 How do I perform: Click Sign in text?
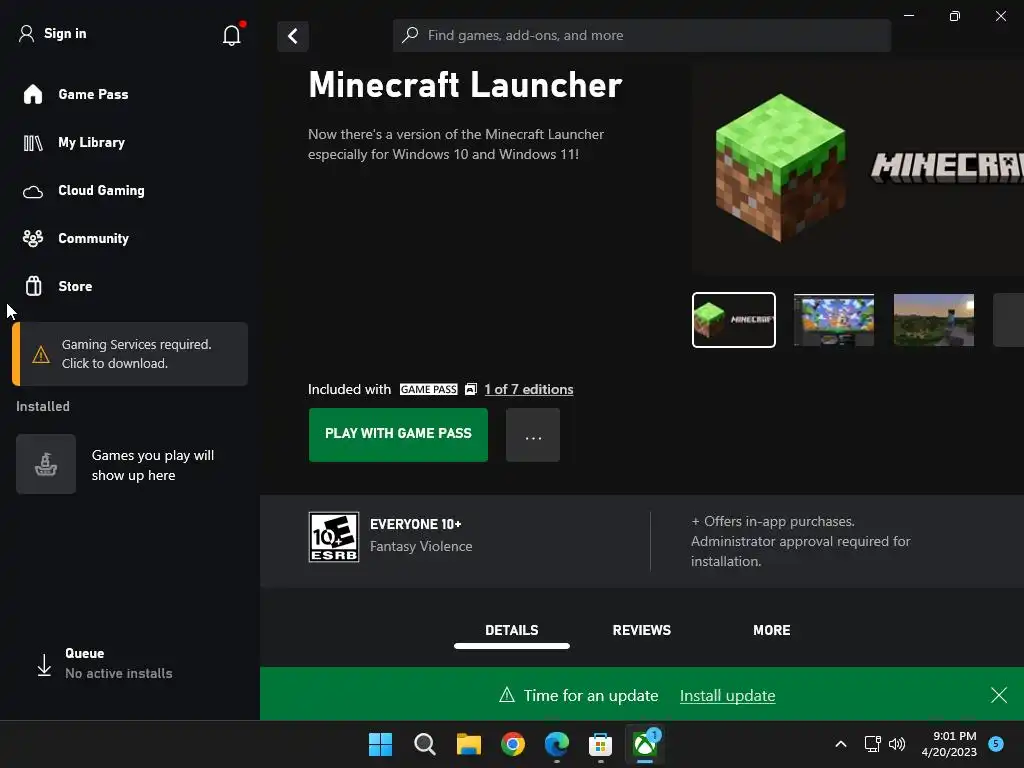[65, 33]
